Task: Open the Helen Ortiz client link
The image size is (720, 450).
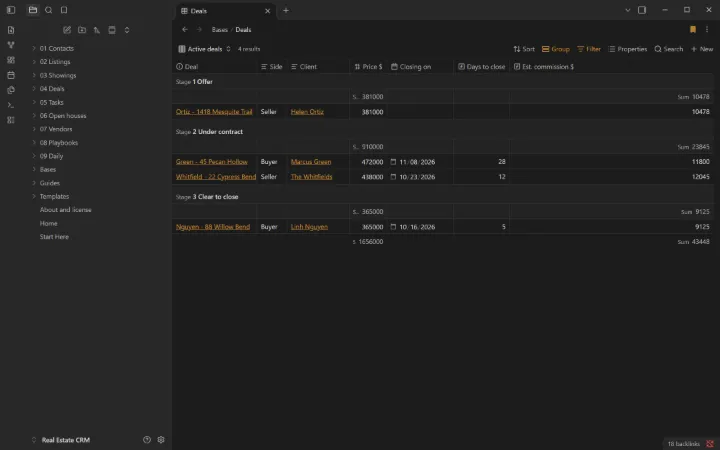Action: pyautogui.click(x=307, y=112)
